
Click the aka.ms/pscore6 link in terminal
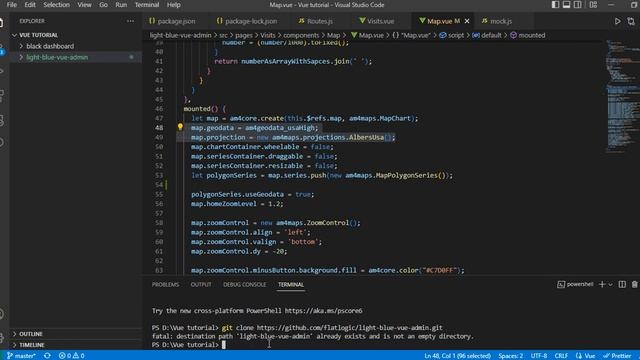pos(323,311)
